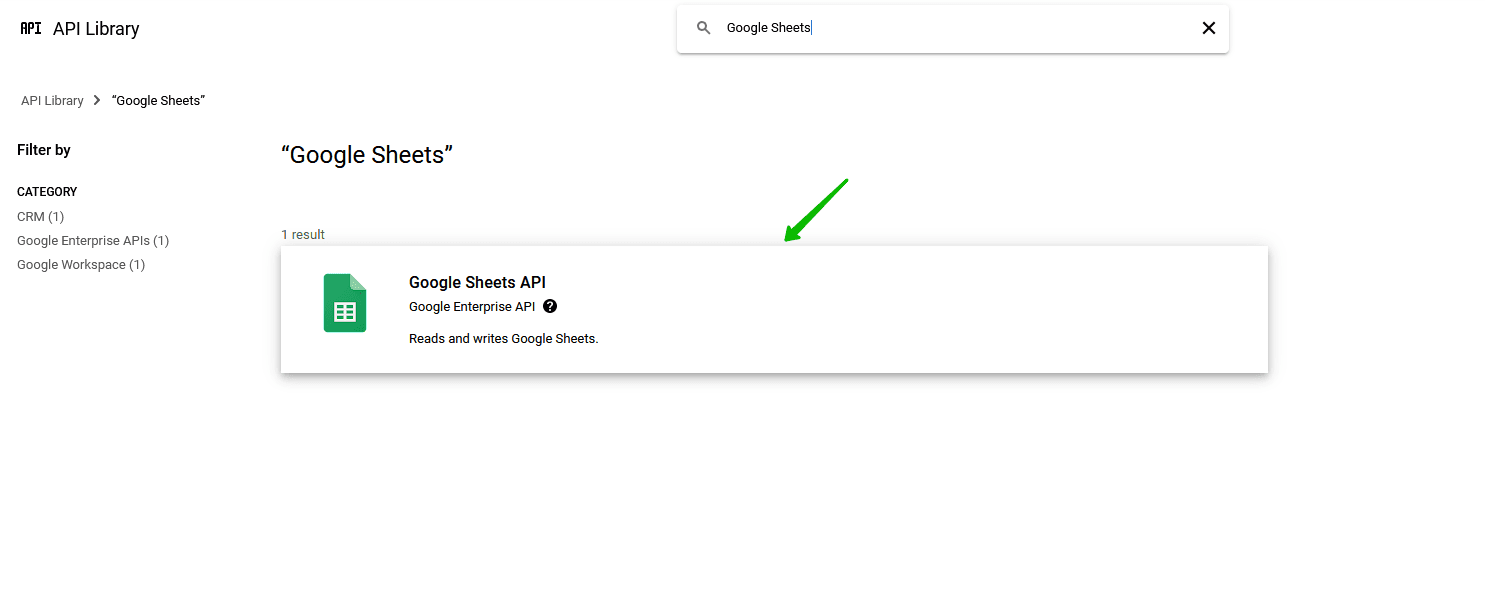Click the quoted Google Sheets results heading
Image resolution: width=1485 pixels, height=589 pixels.
367,155
